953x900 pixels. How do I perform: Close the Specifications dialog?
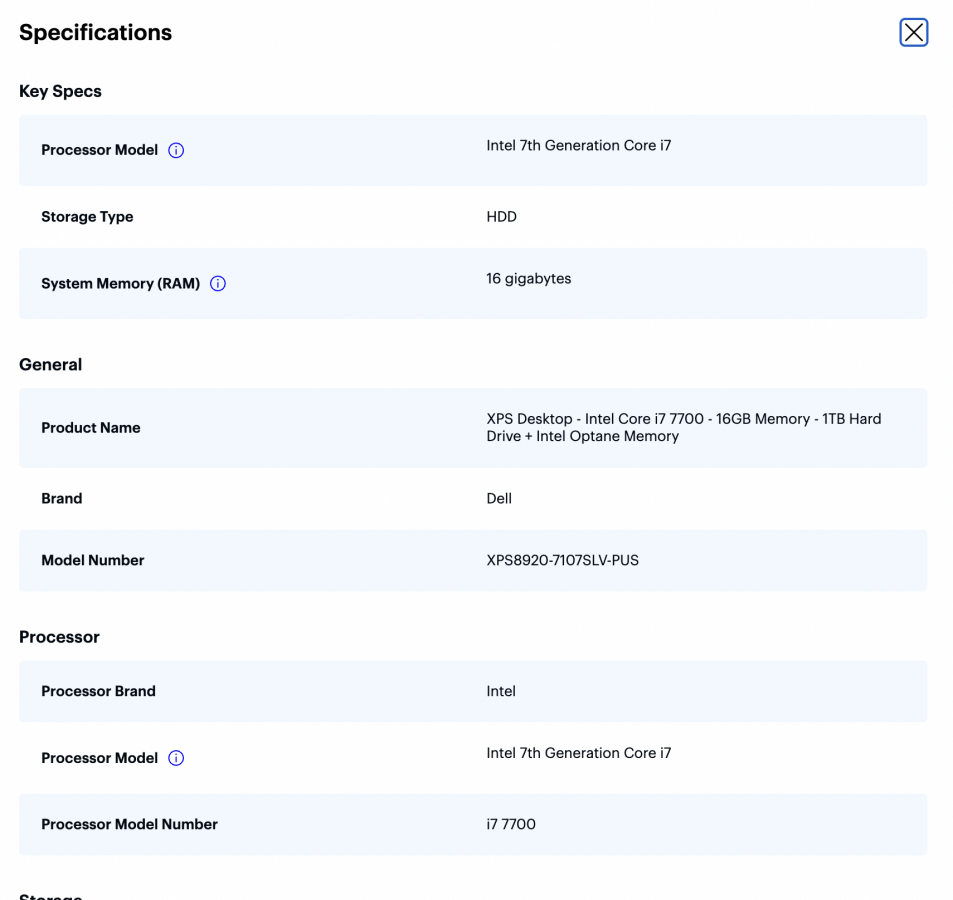(x=913, y=32)
